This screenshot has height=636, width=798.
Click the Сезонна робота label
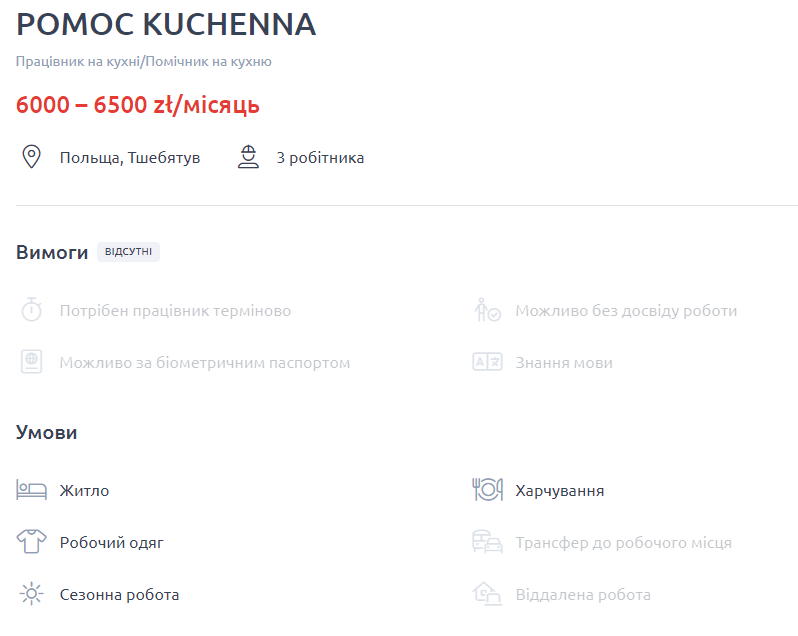click(x=120, y=595)
